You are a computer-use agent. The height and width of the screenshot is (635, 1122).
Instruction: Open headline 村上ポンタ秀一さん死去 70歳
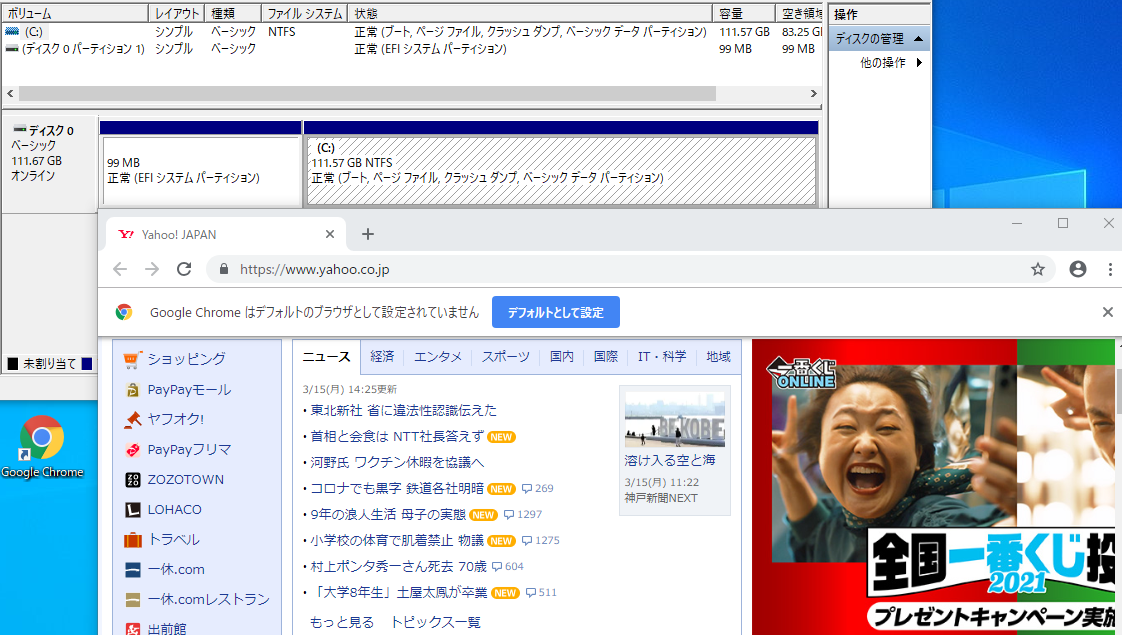coord(399,566)
